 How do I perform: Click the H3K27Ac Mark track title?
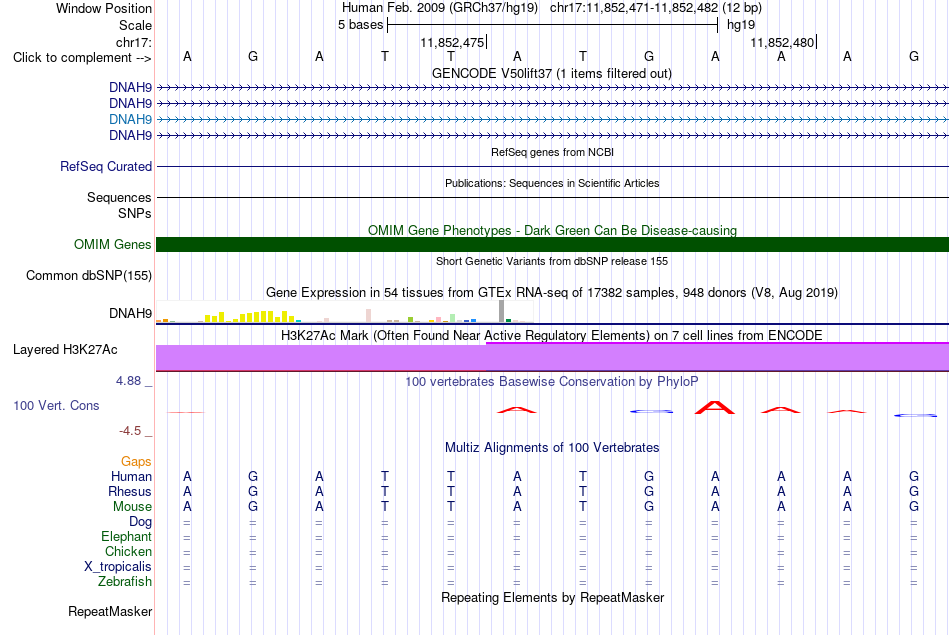552,336
